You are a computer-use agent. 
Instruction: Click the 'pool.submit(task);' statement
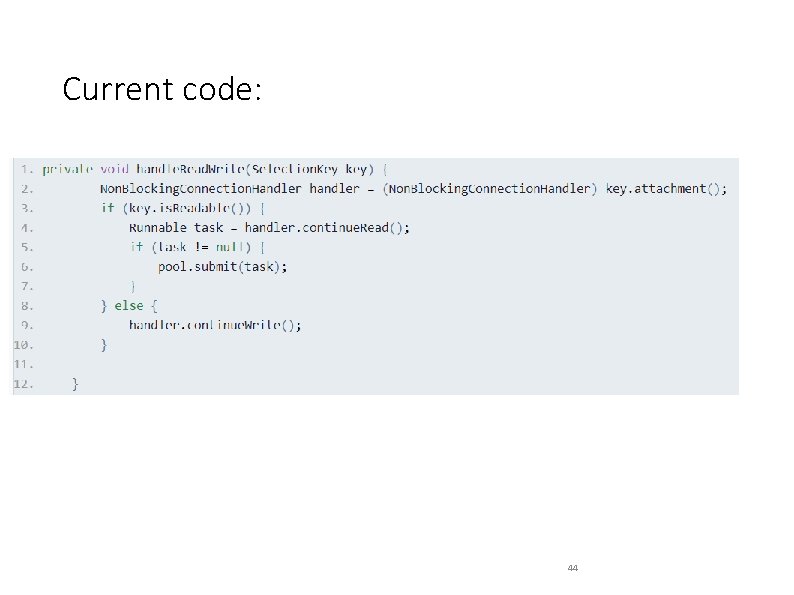(x=222, y=267)
